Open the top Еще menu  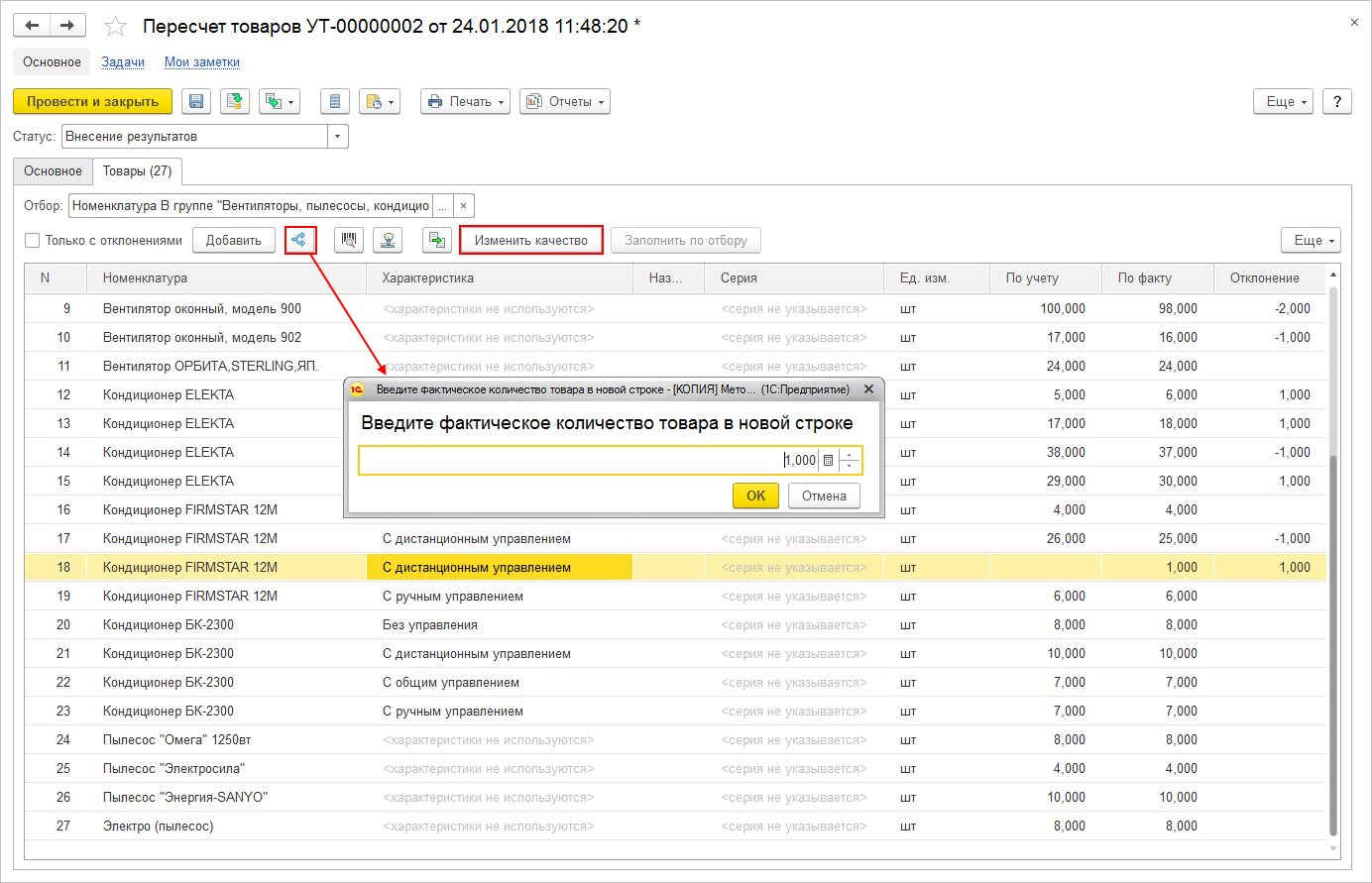1284,101
